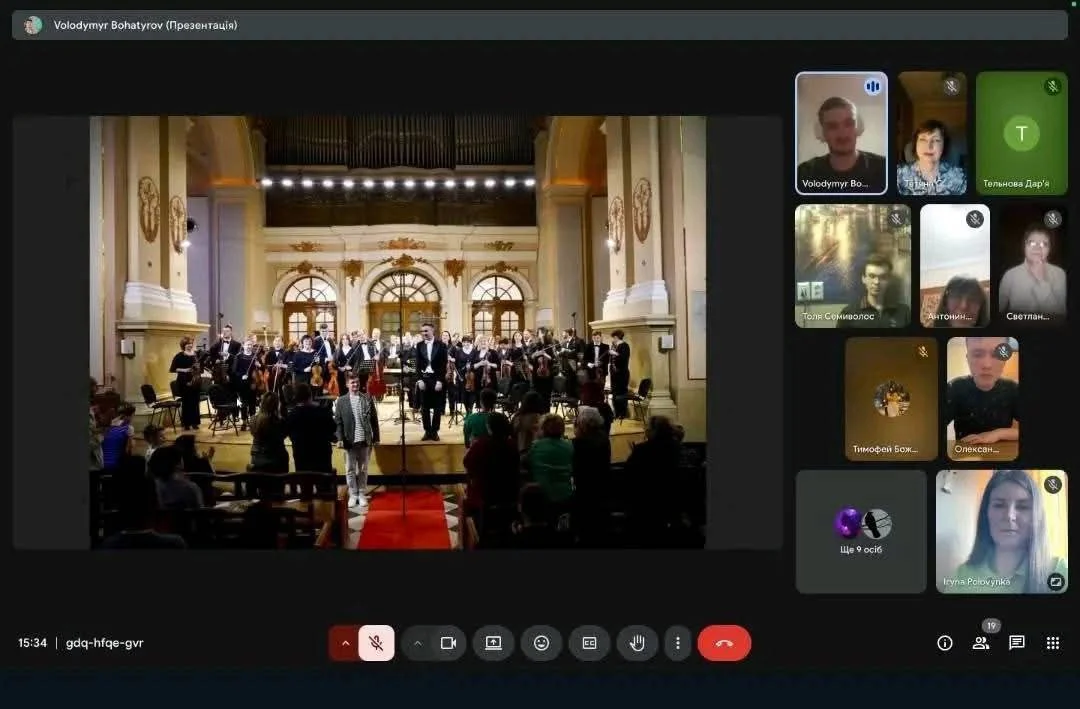
Task: Select the Volodymyr Bohatyrov (Презентація) title bar
Action: 540,25
